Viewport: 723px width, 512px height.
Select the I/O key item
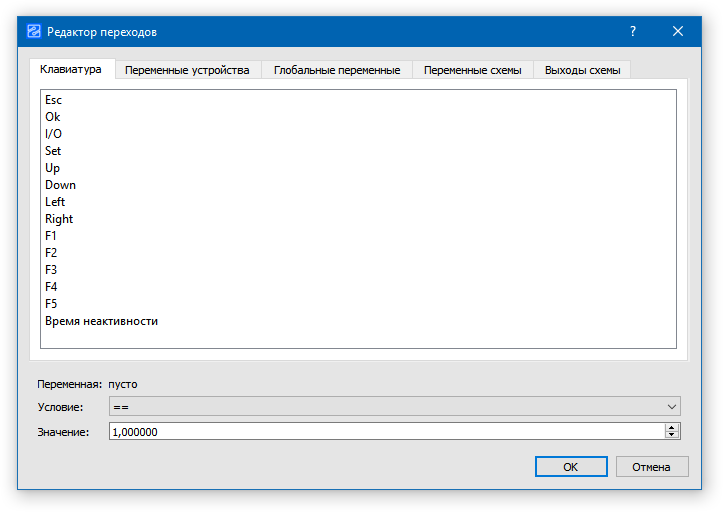pos(54,134)
